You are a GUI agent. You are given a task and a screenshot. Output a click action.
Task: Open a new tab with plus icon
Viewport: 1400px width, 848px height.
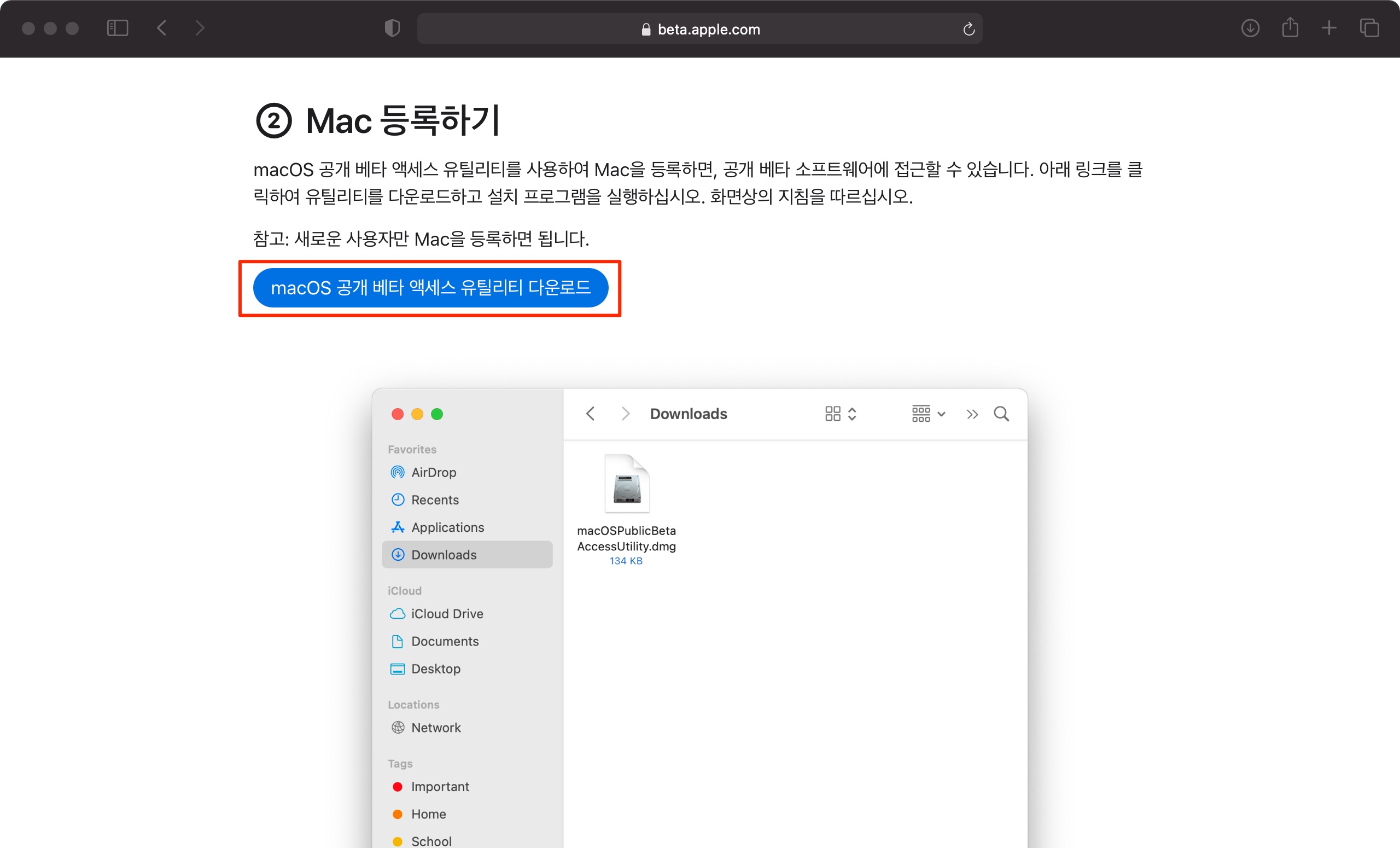point(1329,28)
